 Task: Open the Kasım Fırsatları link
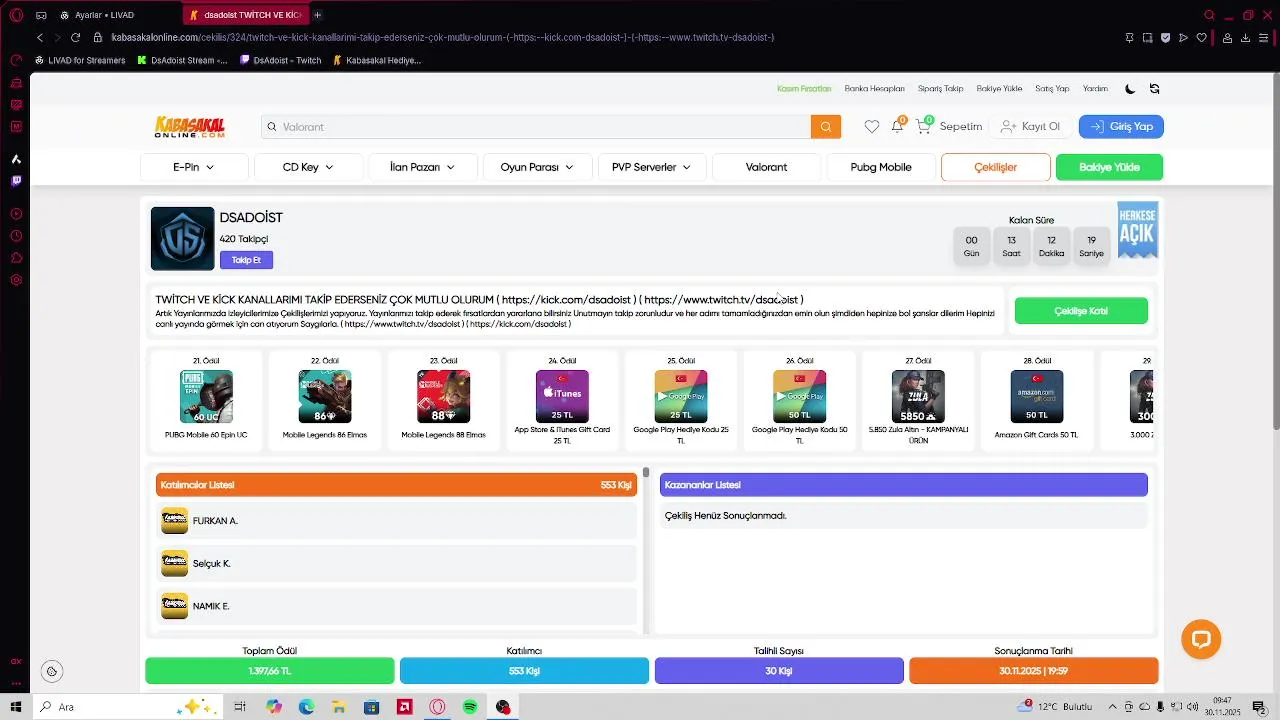coord(804,89)
